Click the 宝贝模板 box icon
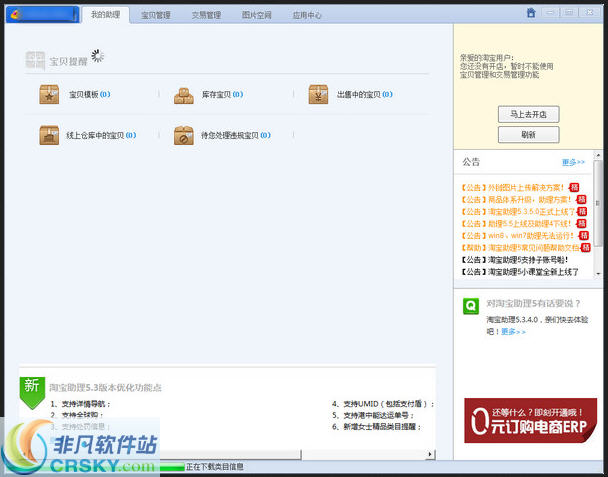Viewport: 608px width, 477px height. coord(49,94)
